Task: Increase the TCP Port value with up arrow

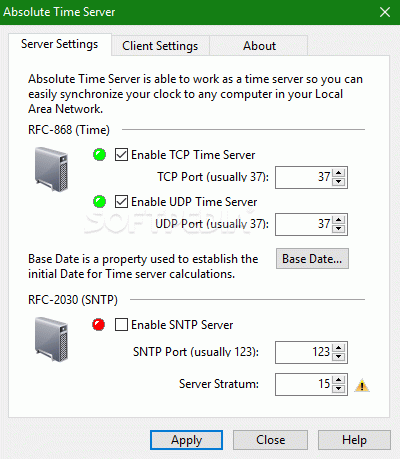Action: tap(339, 173)
